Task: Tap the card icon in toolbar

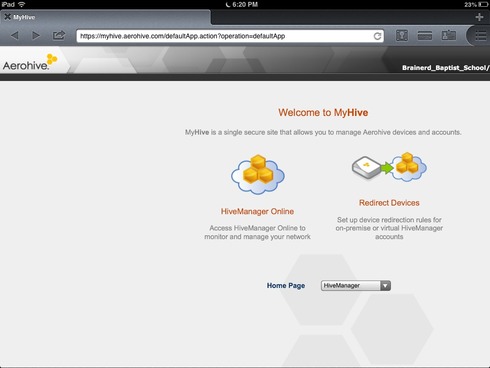Action: click(x=425, y=35)
